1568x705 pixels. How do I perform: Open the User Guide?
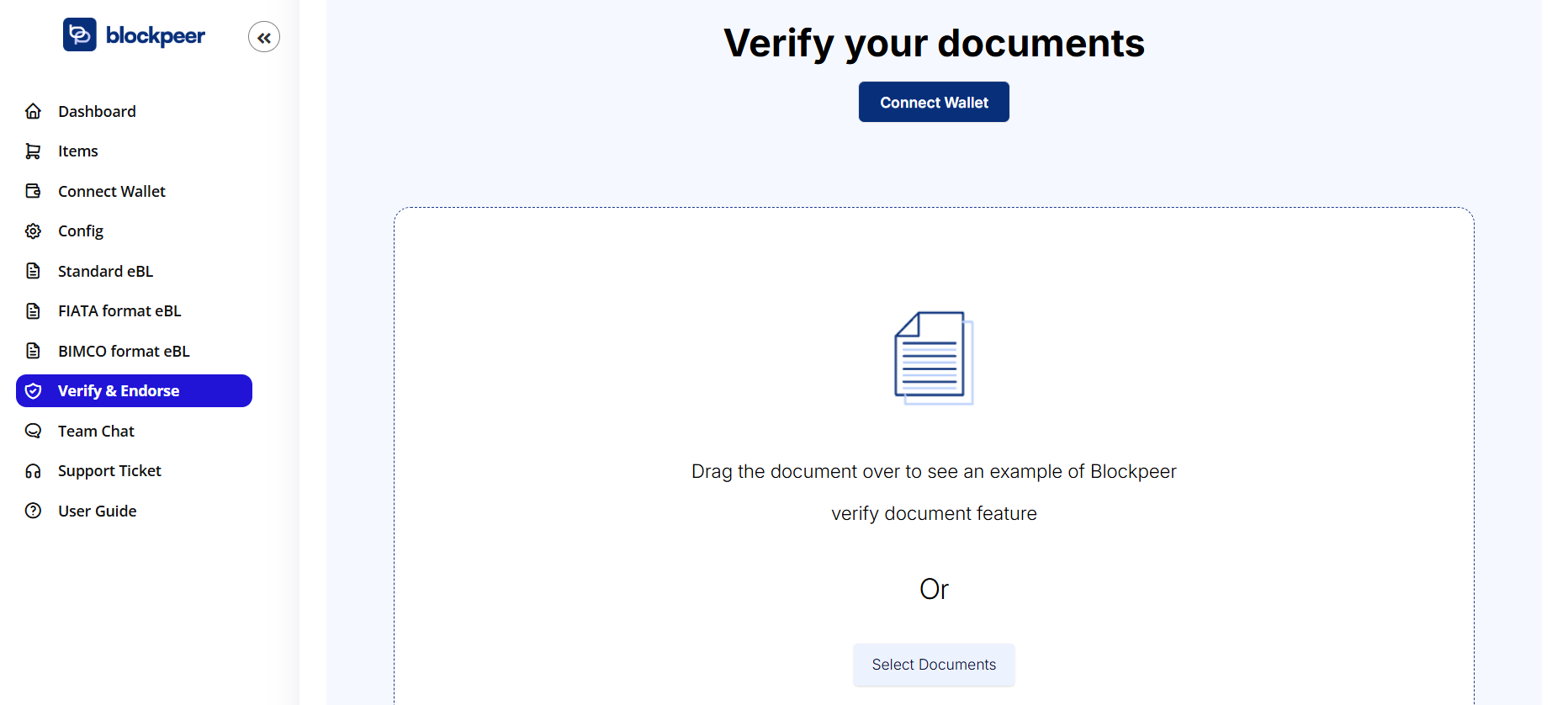134,511
